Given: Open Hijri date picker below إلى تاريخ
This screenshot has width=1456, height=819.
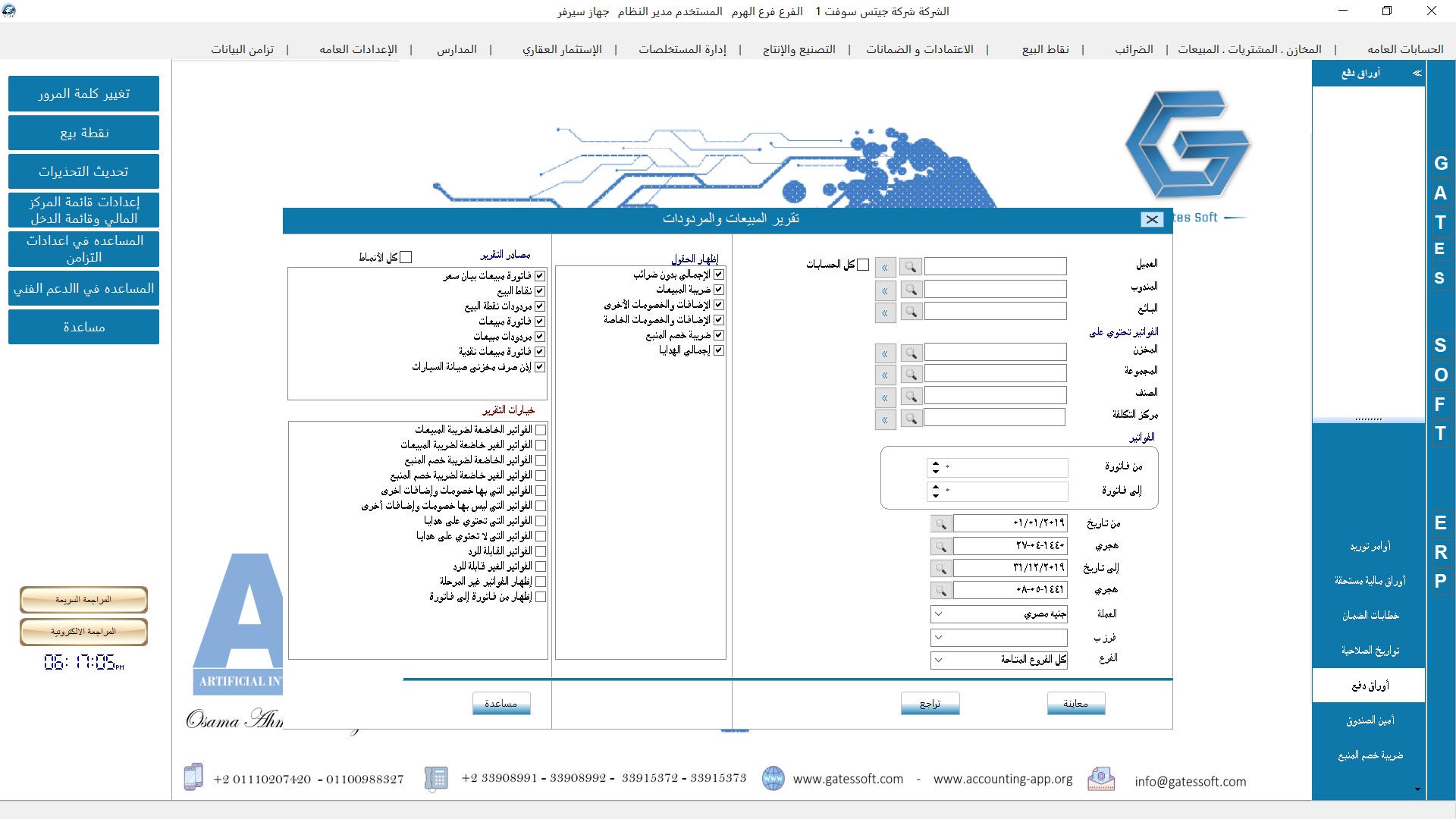Looking at the screenshot, I should [940, 589].
